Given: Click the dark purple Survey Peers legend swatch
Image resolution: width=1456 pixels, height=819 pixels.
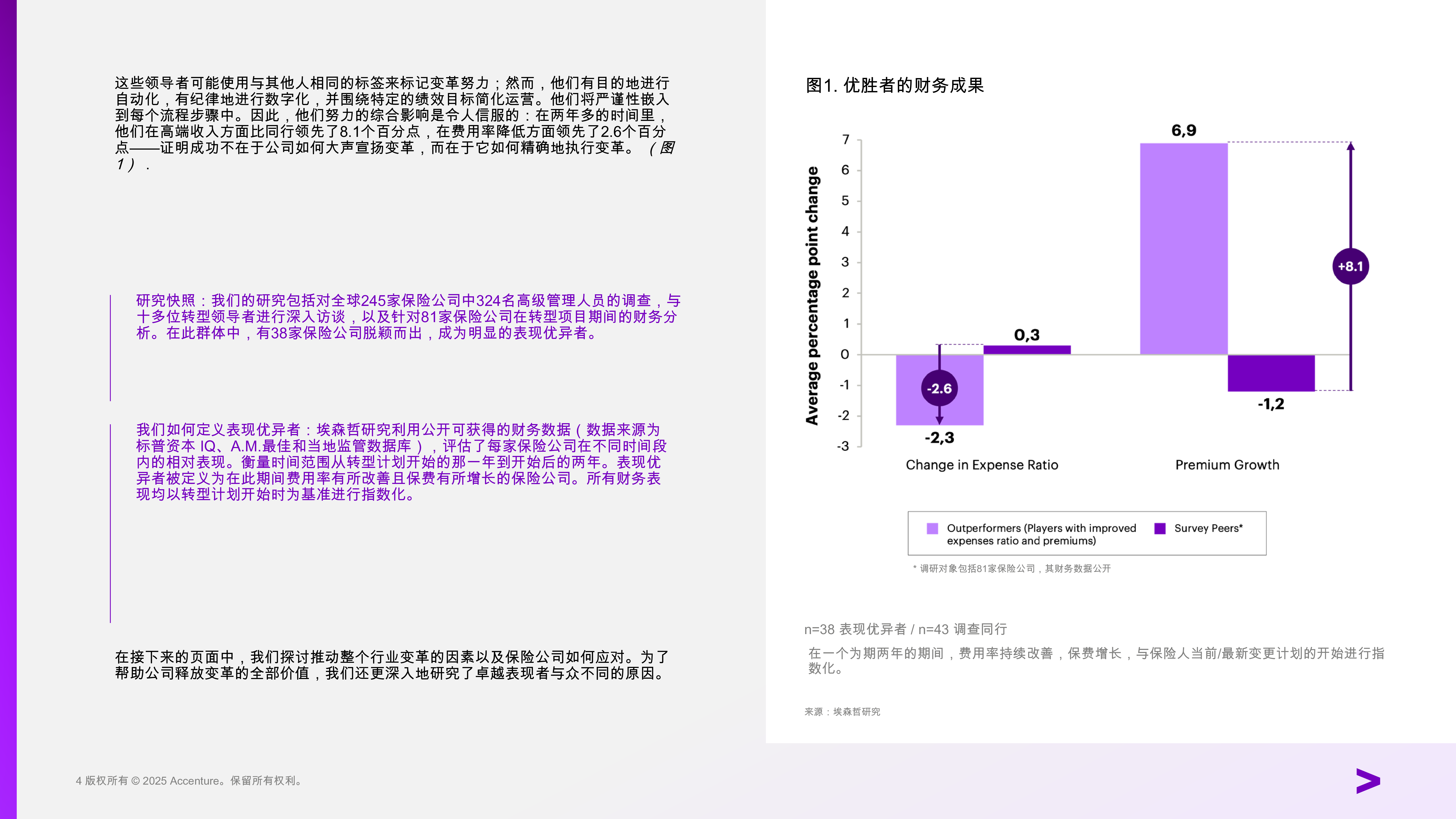Looking at the screenshot, I should tap(1160, 529).
